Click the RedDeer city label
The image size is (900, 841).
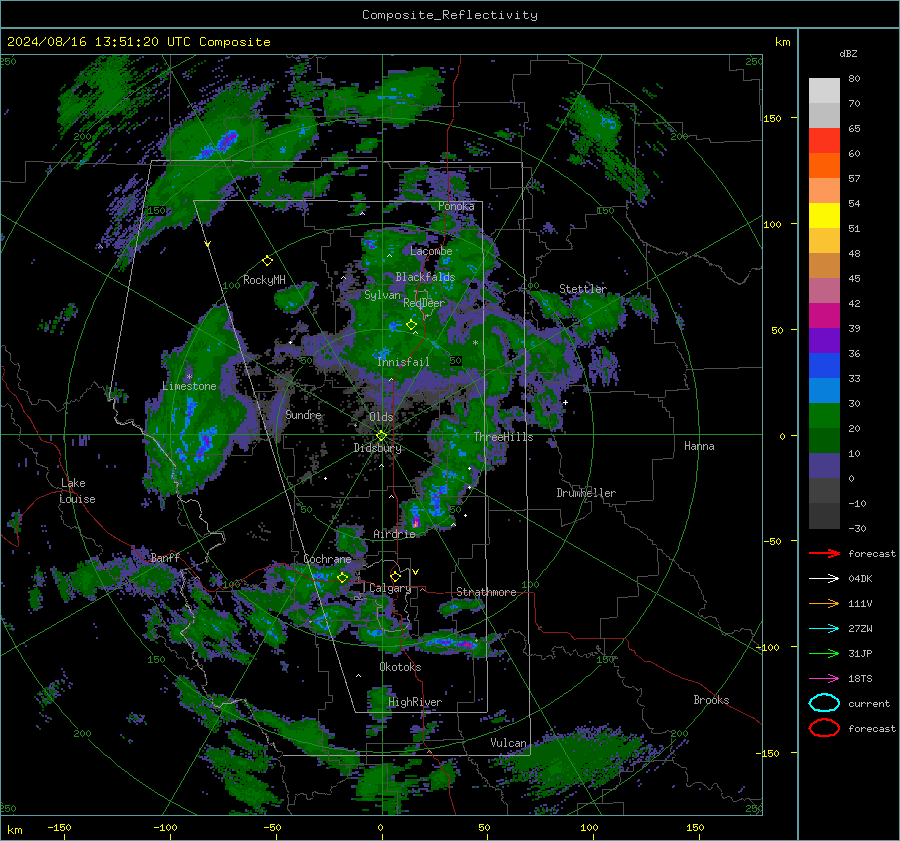pos(424,303)
